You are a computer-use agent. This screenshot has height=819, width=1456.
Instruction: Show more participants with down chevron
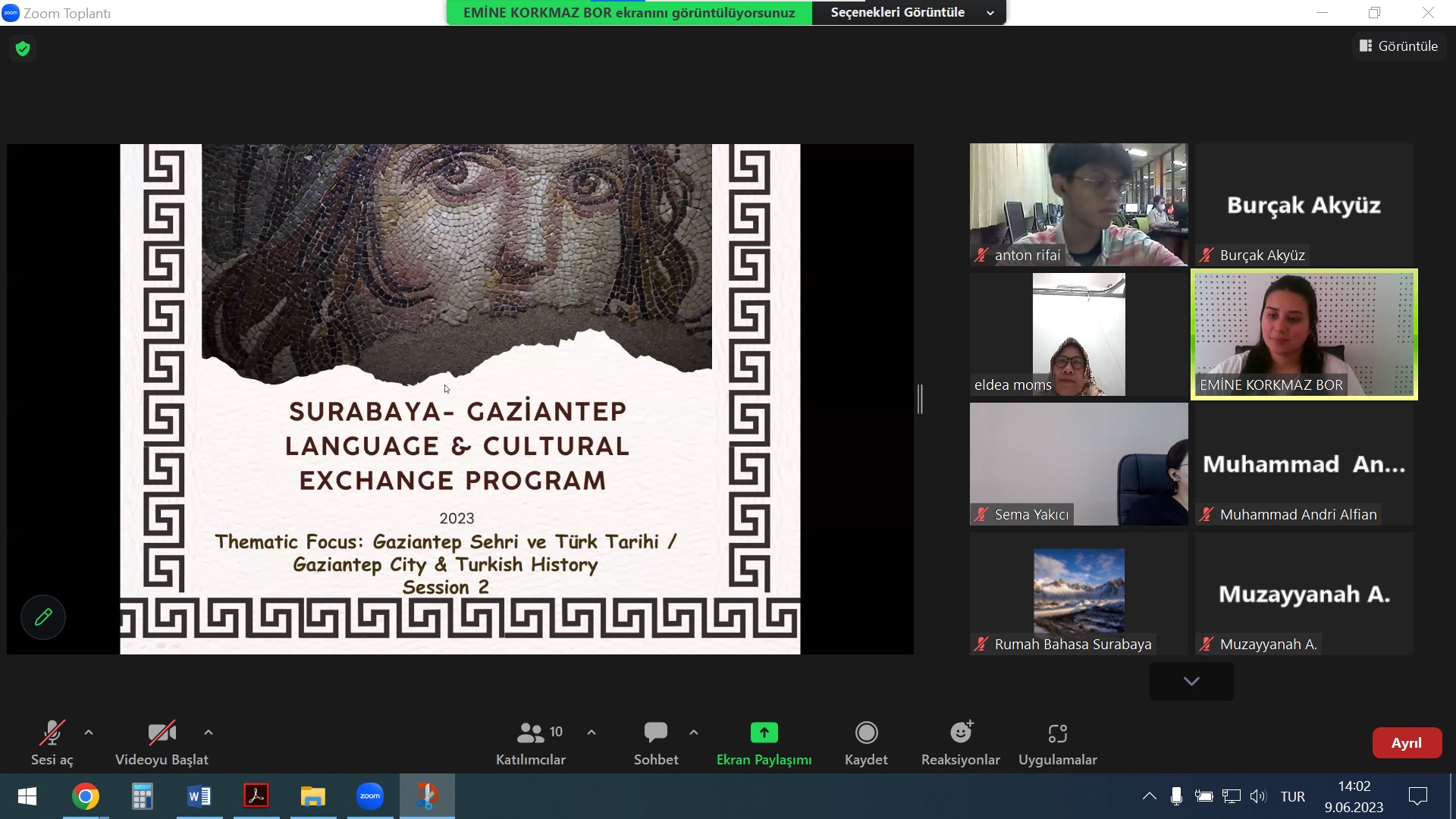pyautogui.click(x=1191, y=681)
